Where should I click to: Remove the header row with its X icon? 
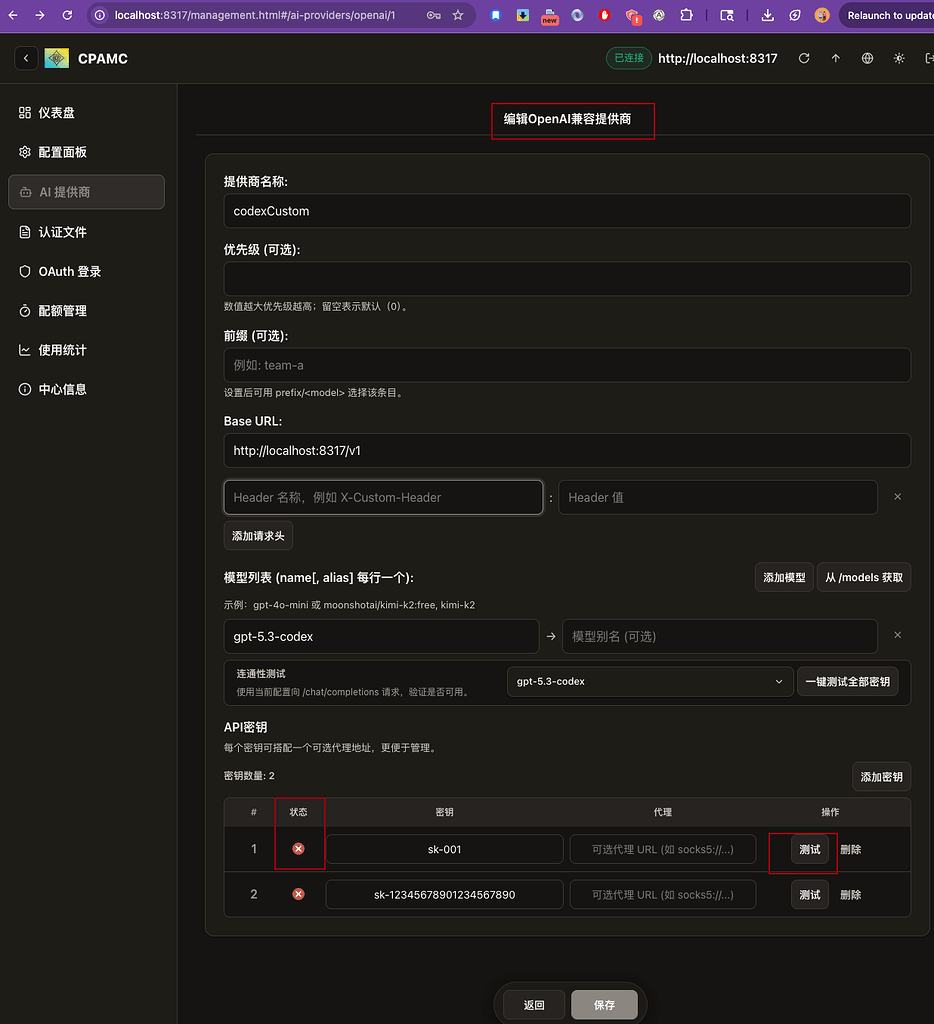[x=897, y=497]
